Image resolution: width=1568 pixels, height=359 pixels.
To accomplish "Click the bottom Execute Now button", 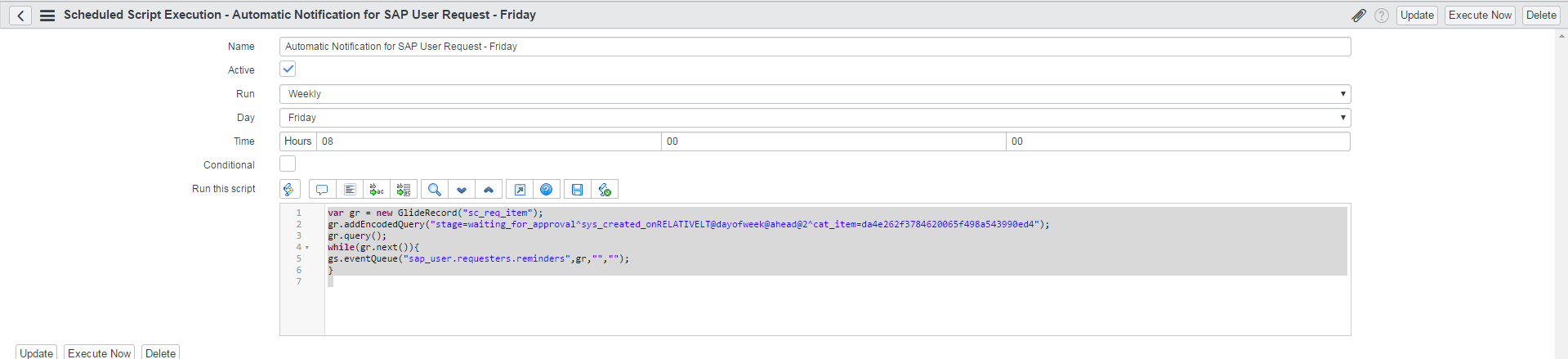I will coord(99,353).
